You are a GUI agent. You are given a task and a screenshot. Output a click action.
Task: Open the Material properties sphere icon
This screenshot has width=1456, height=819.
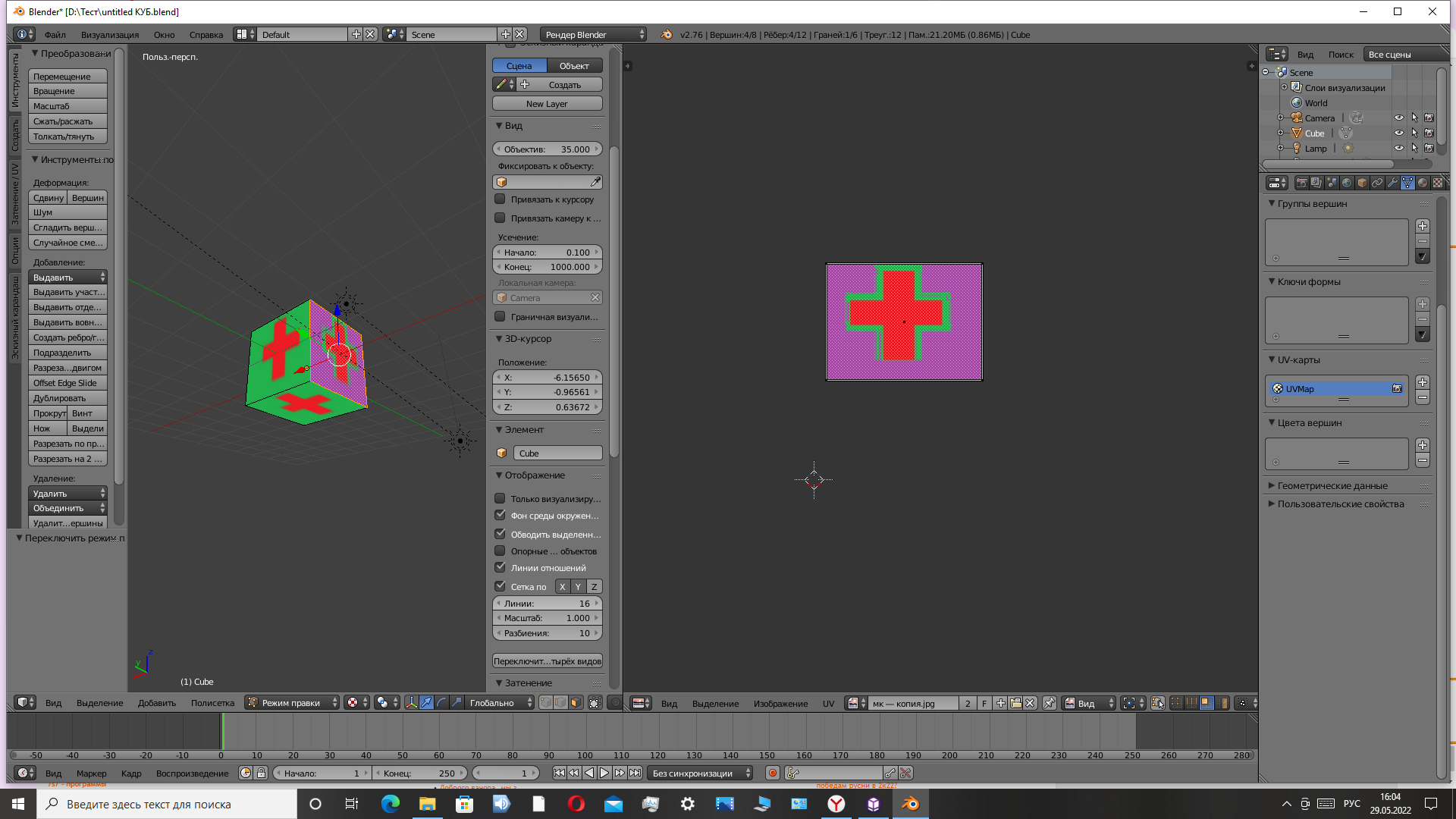[x=1423, y=183]
